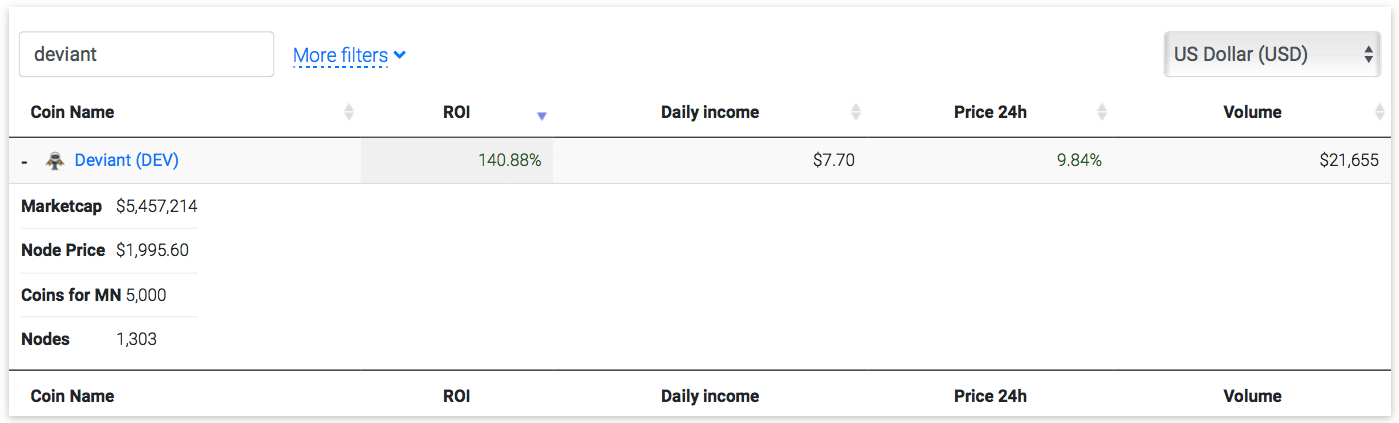Sort by Daily income header text
The height and width of the screenshot is (423, 1399).
[710, 112]
